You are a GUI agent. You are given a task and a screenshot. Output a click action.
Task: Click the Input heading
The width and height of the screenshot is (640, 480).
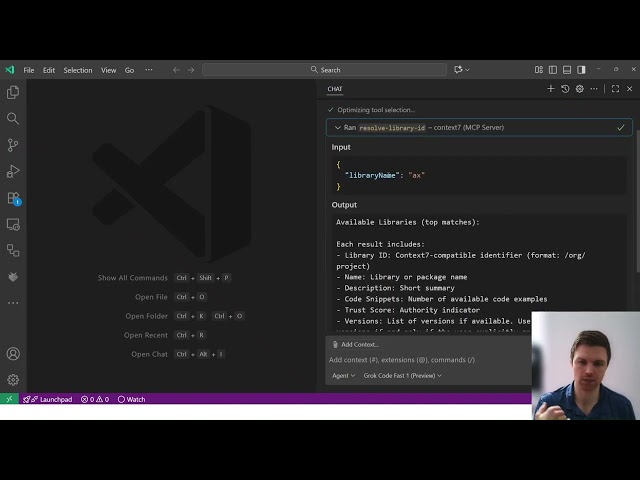pyautogui.click(x=341, y=147)
